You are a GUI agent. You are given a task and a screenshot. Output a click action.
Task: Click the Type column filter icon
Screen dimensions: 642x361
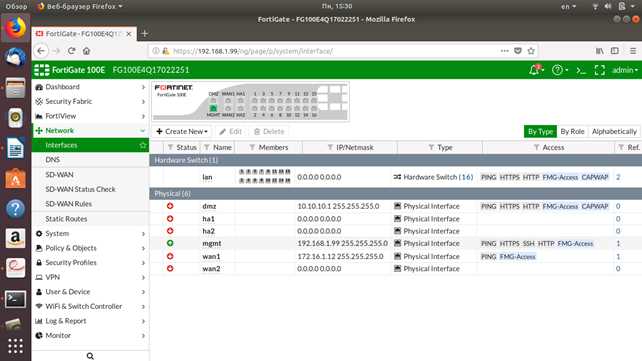tap(431, 147)
